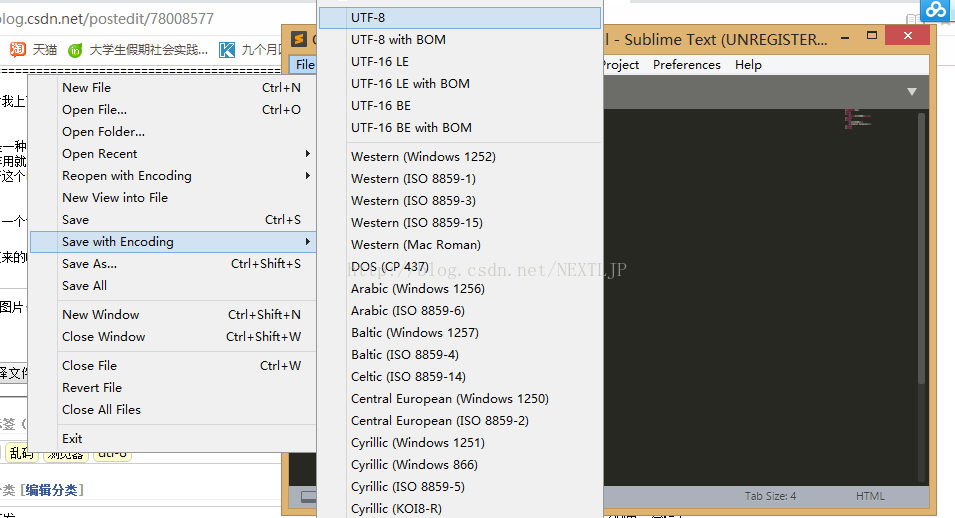Choose Save All menu item

[x=172, y=286]
